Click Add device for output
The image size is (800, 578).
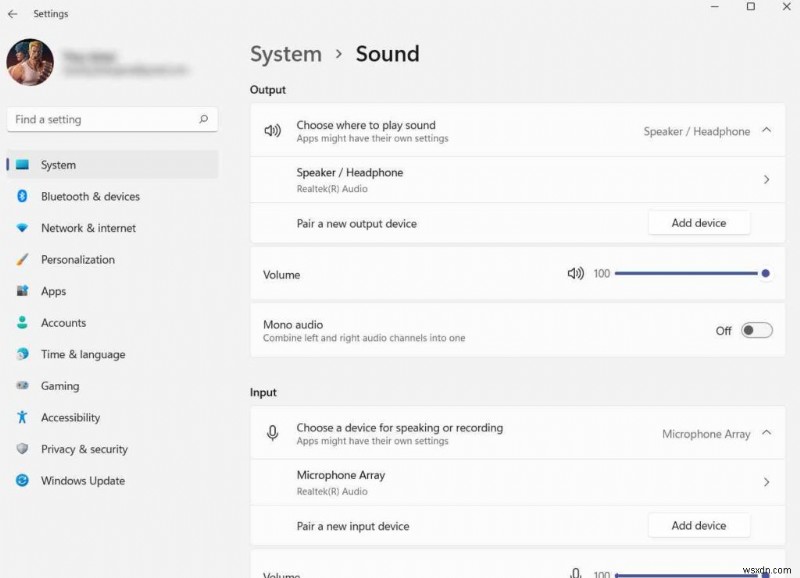tap(699, 222)
